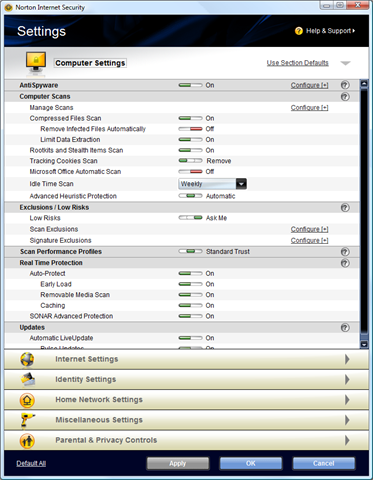Expand Home Network Settings arrow
The height and width of the screenshot is (480, 373).
(347, 400)
